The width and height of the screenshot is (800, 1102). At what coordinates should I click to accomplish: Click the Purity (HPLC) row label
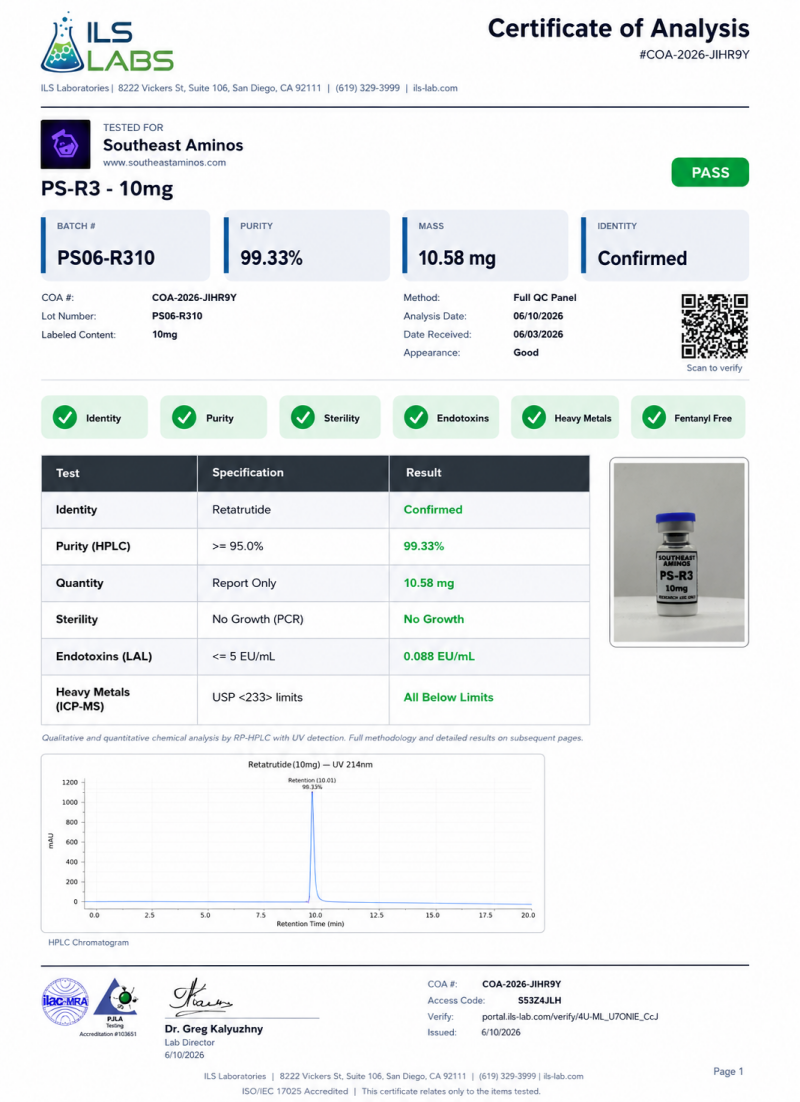pyautogui.click(x=93, y=546)
